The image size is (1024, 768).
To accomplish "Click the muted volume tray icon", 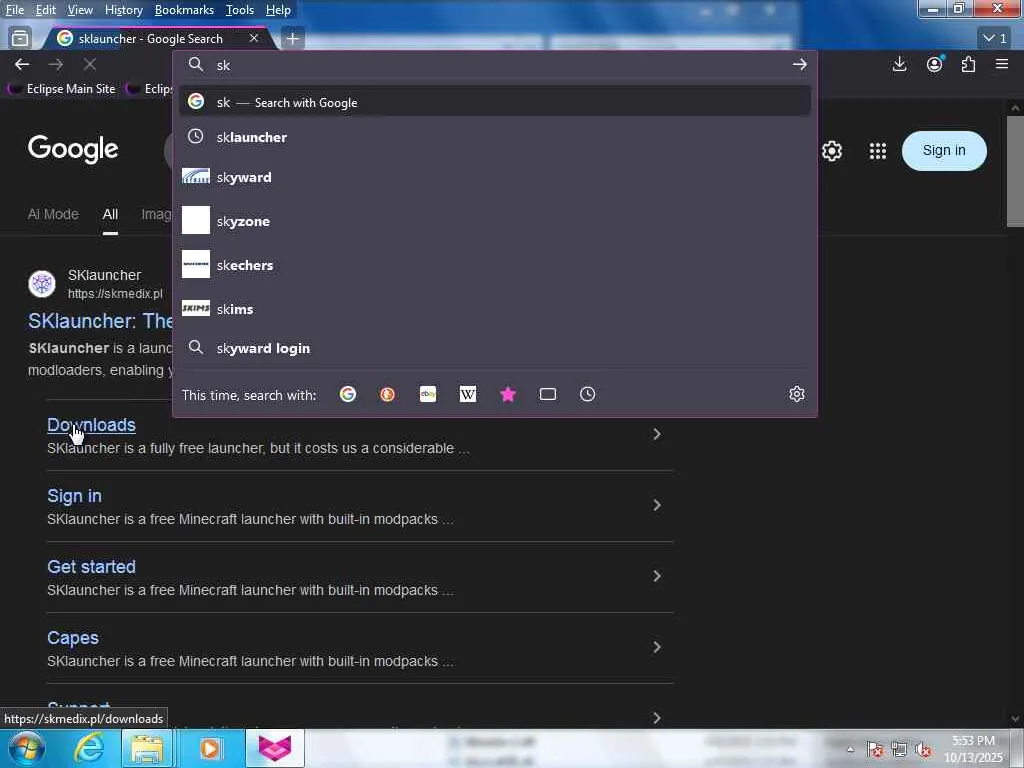I will [x=923, y=750].
